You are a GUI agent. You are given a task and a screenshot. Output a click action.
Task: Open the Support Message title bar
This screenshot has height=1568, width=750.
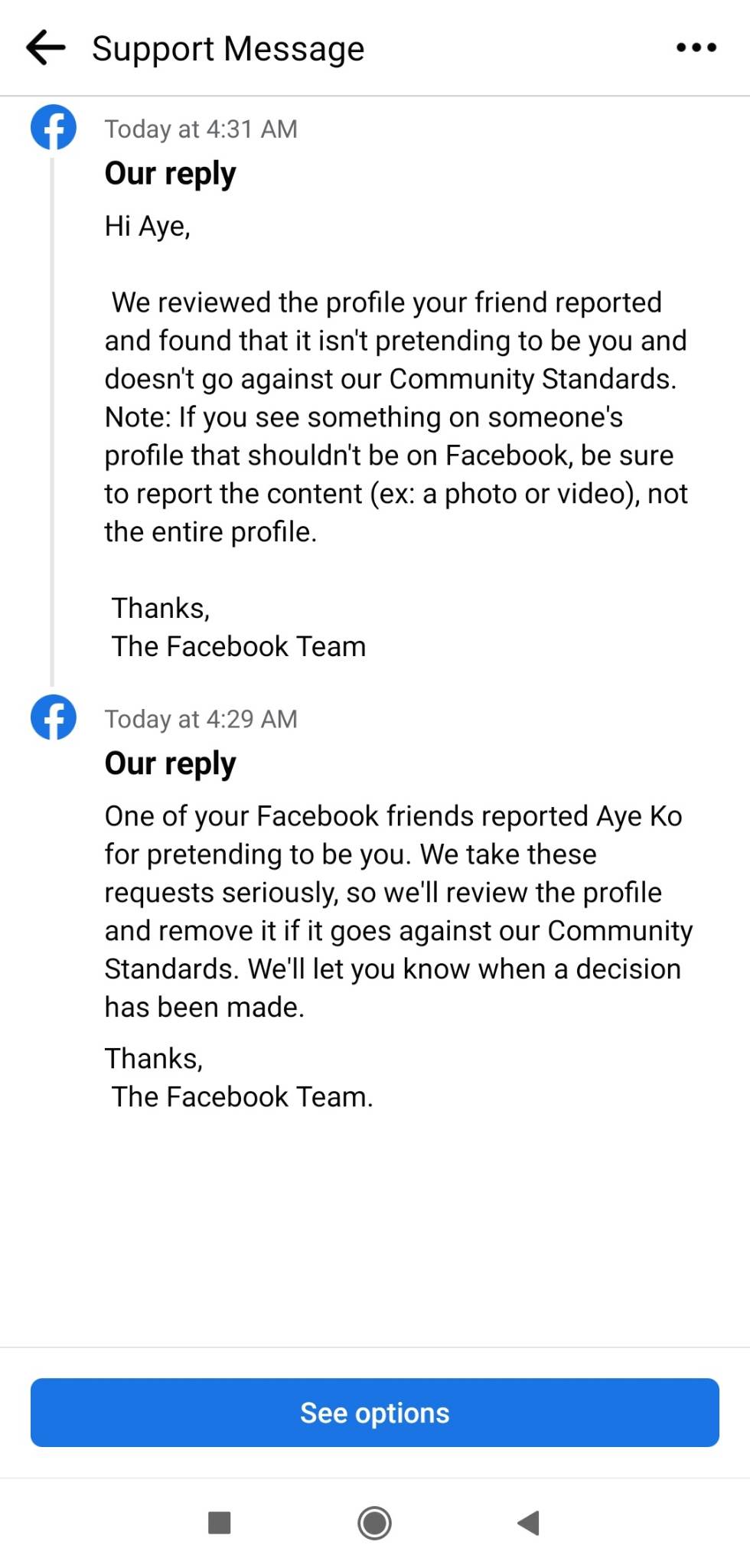pos(227,47)
